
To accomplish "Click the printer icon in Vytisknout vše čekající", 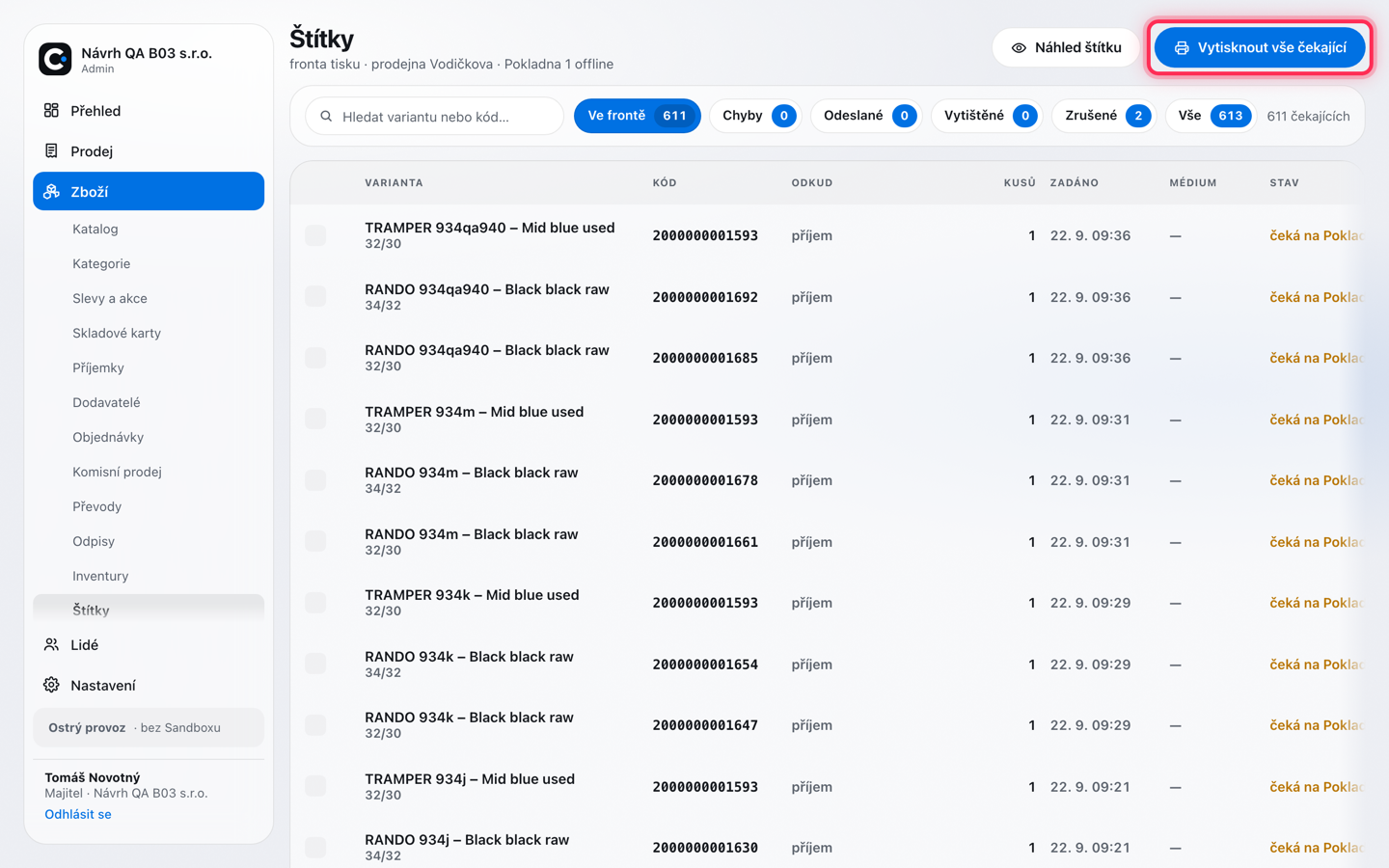I will 1182,47.
